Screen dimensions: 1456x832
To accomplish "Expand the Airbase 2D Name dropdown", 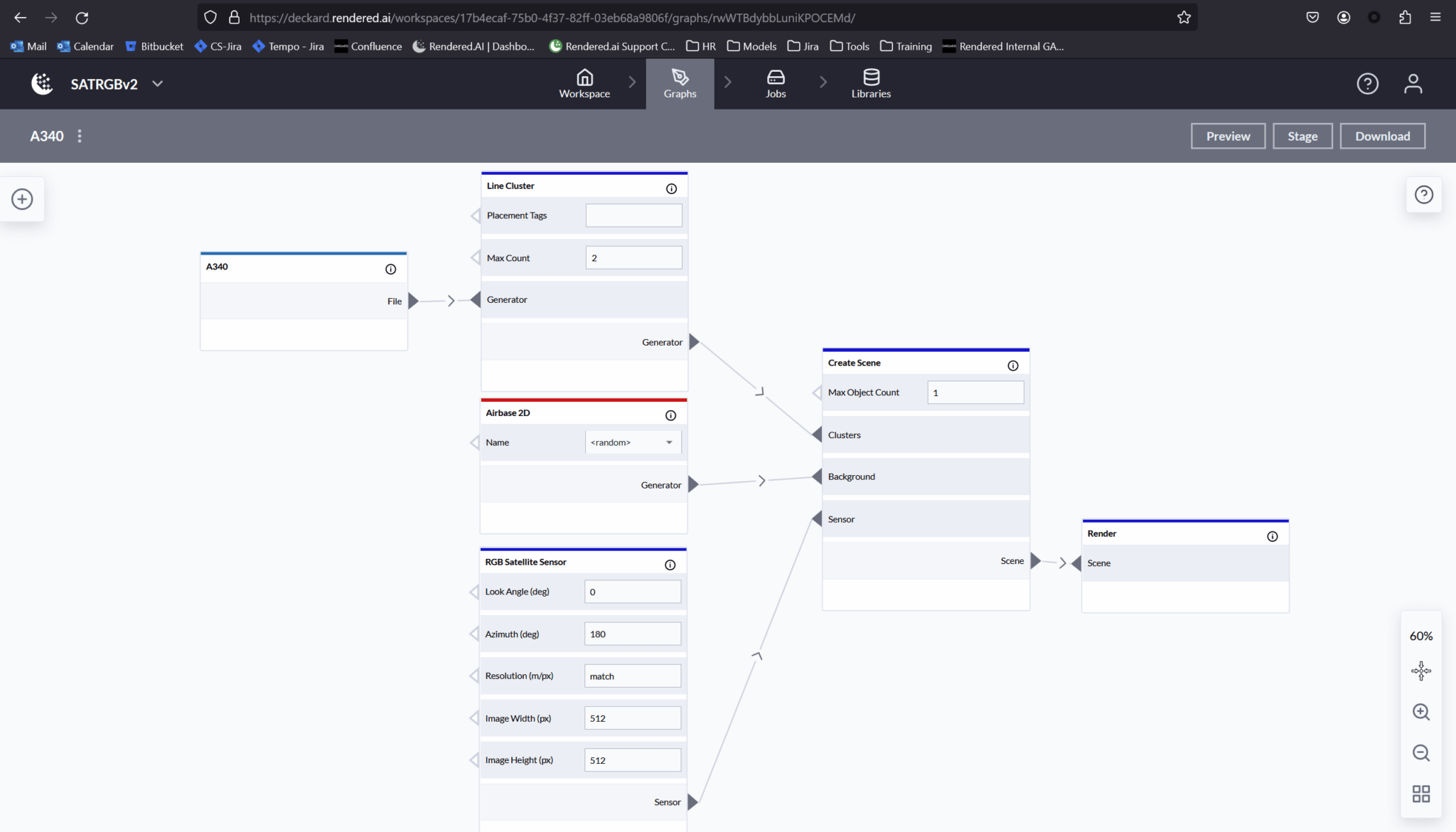I will [x=632, y=442].
